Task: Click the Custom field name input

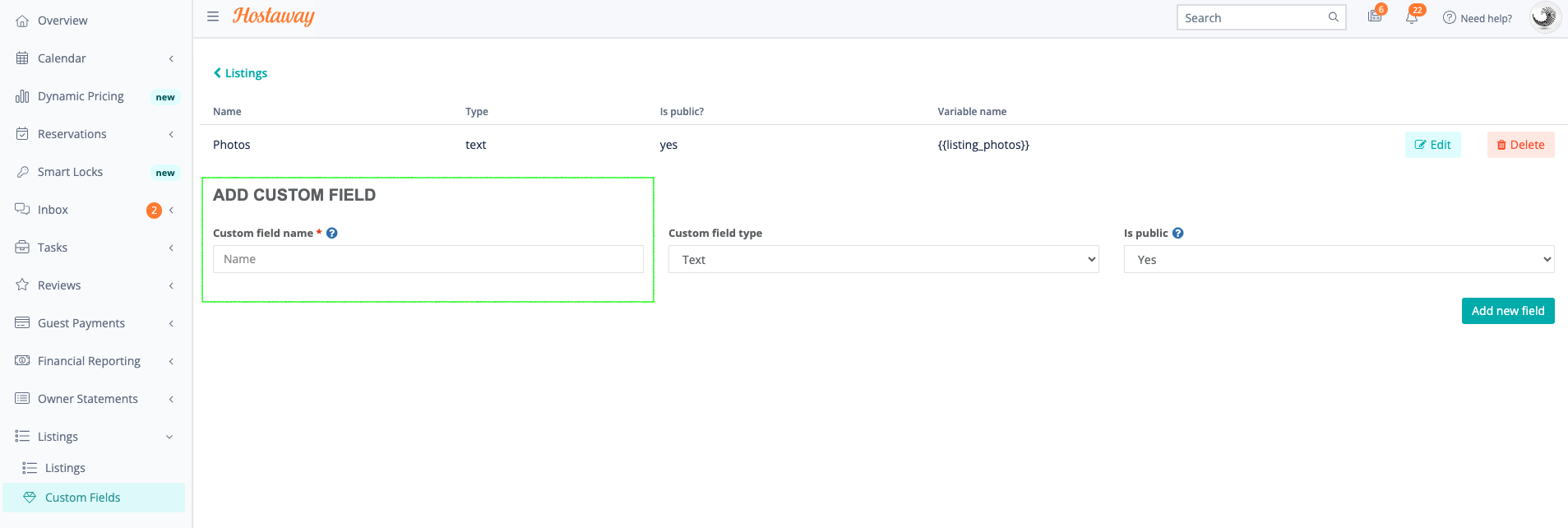Action: pyautogui.click(x=428, y=260)
